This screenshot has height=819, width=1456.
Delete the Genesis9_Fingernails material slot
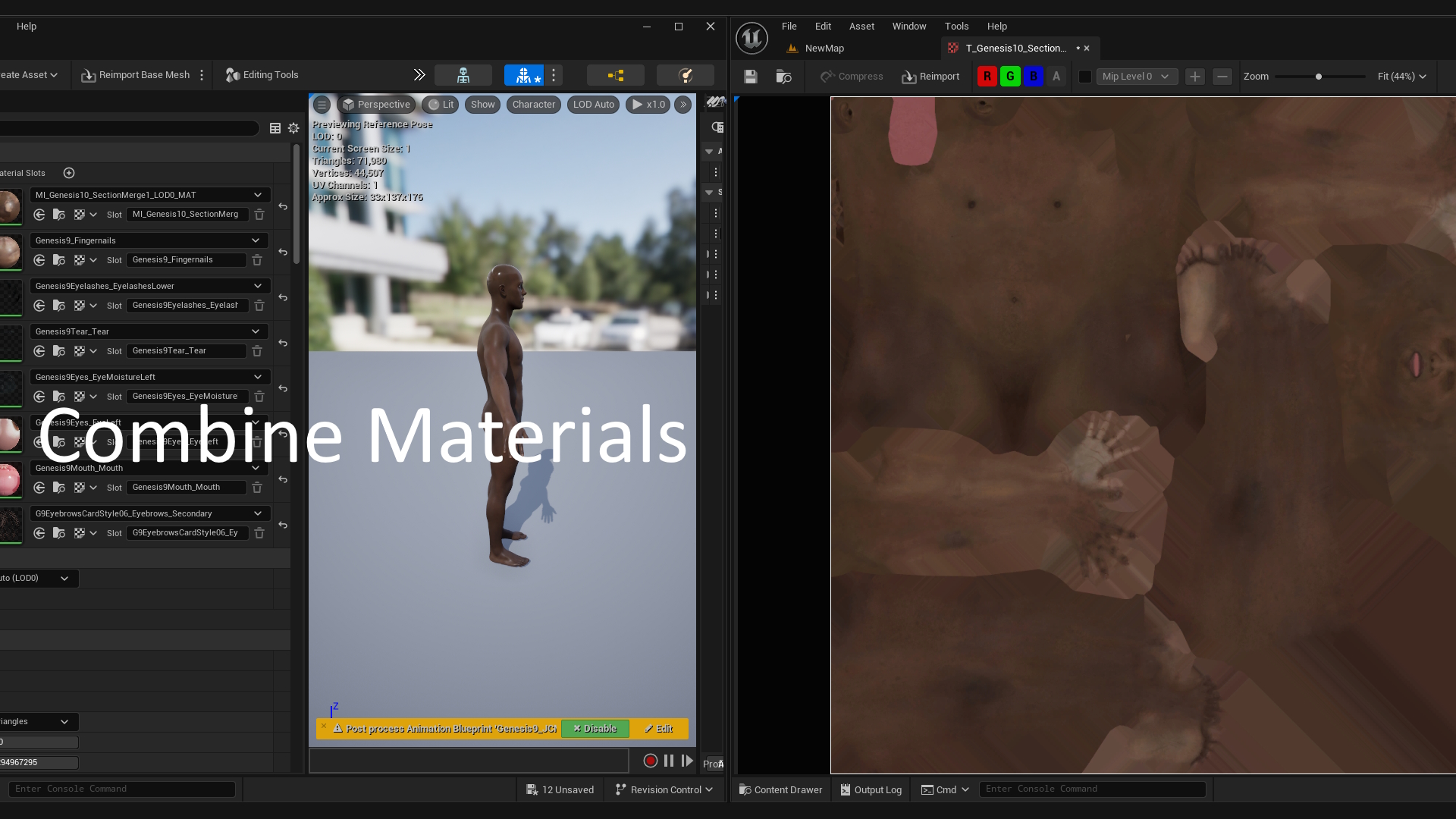(x=257, y=260)
